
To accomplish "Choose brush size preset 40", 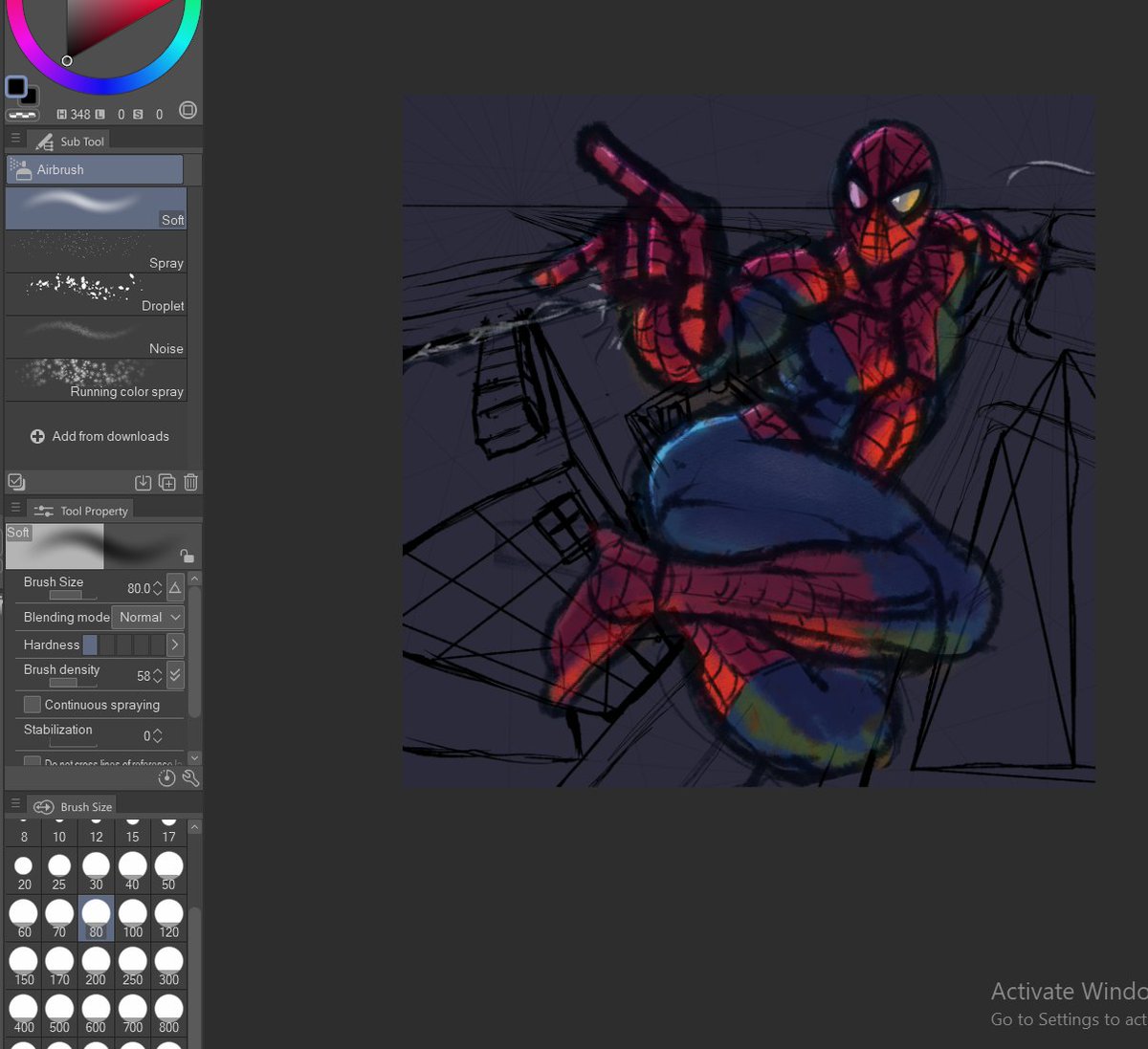I will 132,872.
